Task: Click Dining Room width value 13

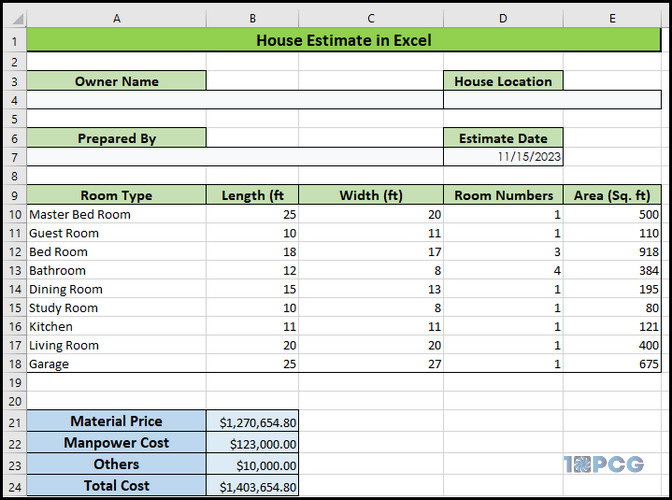Action: coord(371,289)
